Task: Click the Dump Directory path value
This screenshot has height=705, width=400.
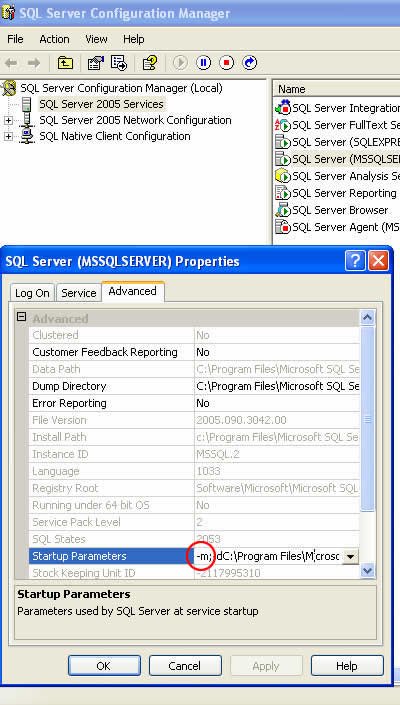Action: [x=278, y=386]
